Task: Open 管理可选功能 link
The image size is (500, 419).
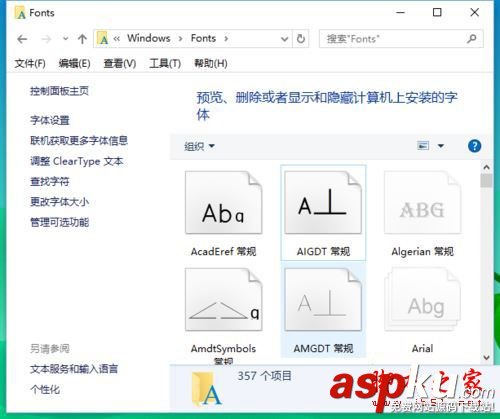Action: (59, 222)
